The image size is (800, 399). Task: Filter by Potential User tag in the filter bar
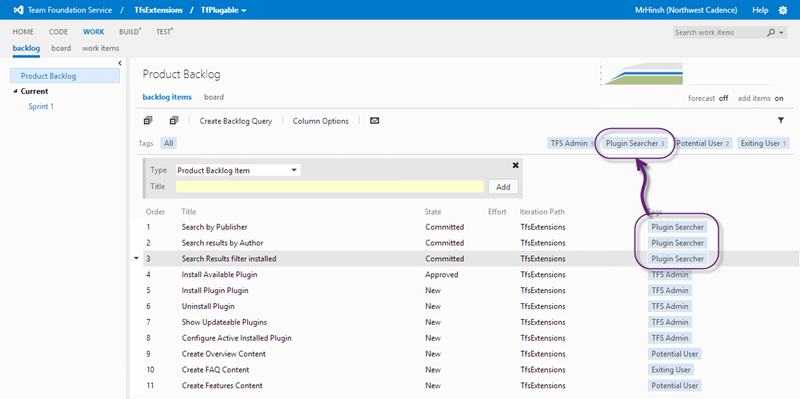[x=703, y=143]
